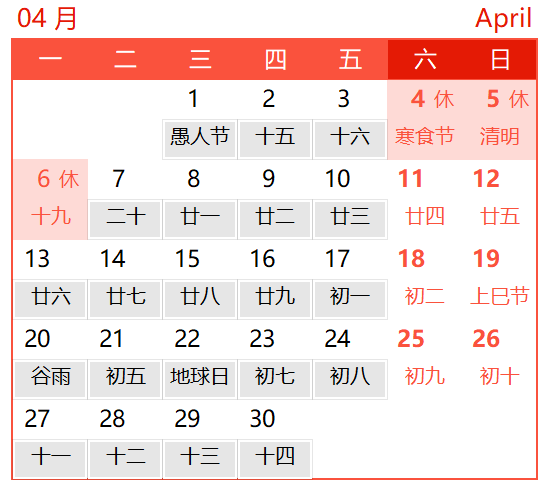Click the 五 Friday column header
This screenshot has width=548, height=485.
click(350, 59)
